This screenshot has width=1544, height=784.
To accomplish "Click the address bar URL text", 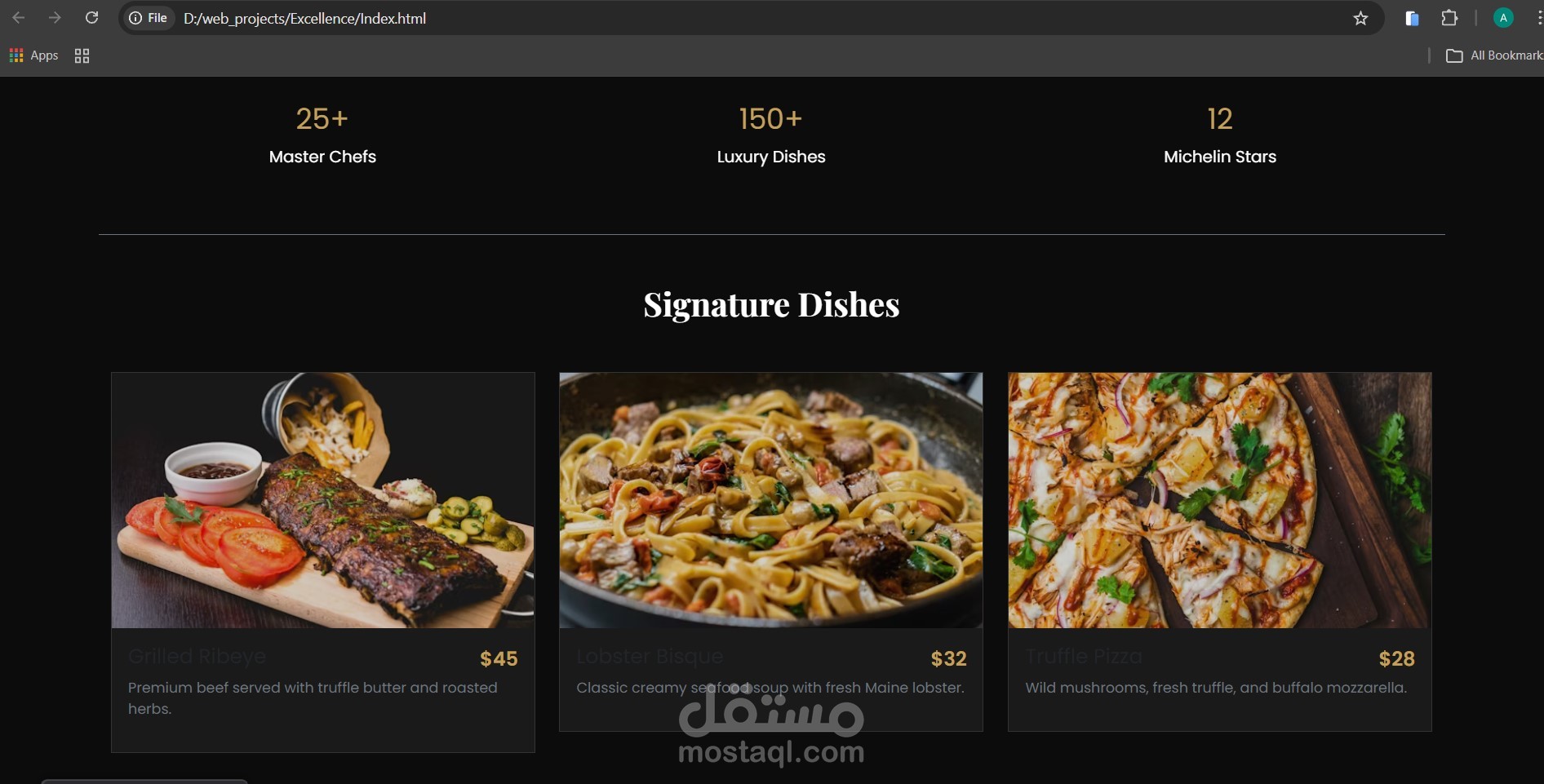I will coord(304,18).
